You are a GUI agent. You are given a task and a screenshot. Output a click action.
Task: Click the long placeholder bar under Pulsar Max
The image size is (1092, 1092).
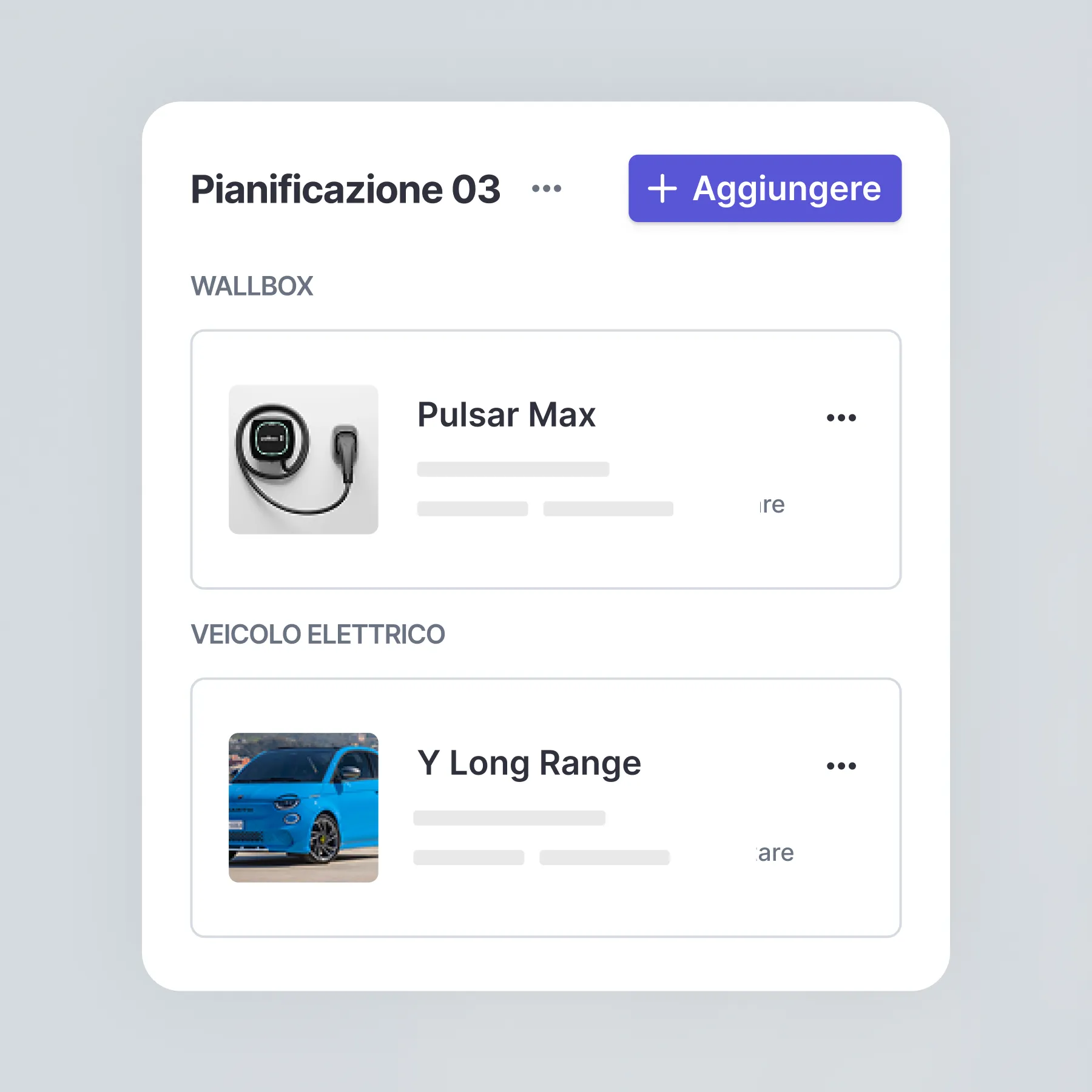513,469
